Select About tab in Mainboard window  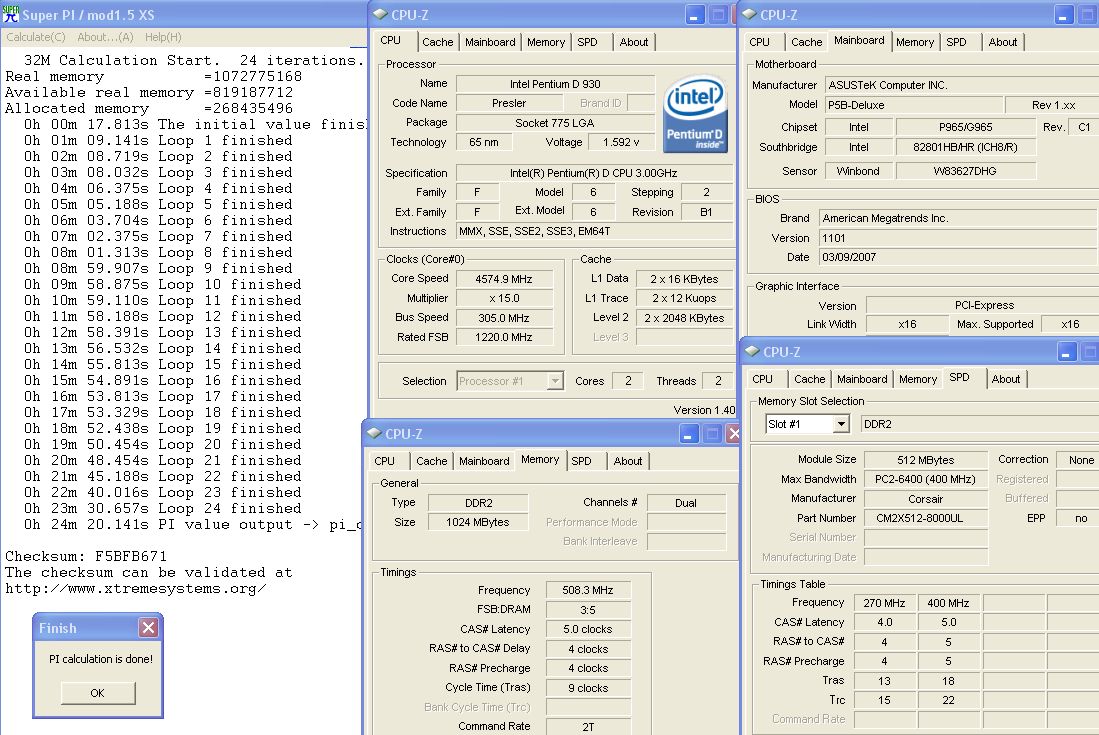pyautogui.click(x=1002, y=42)
